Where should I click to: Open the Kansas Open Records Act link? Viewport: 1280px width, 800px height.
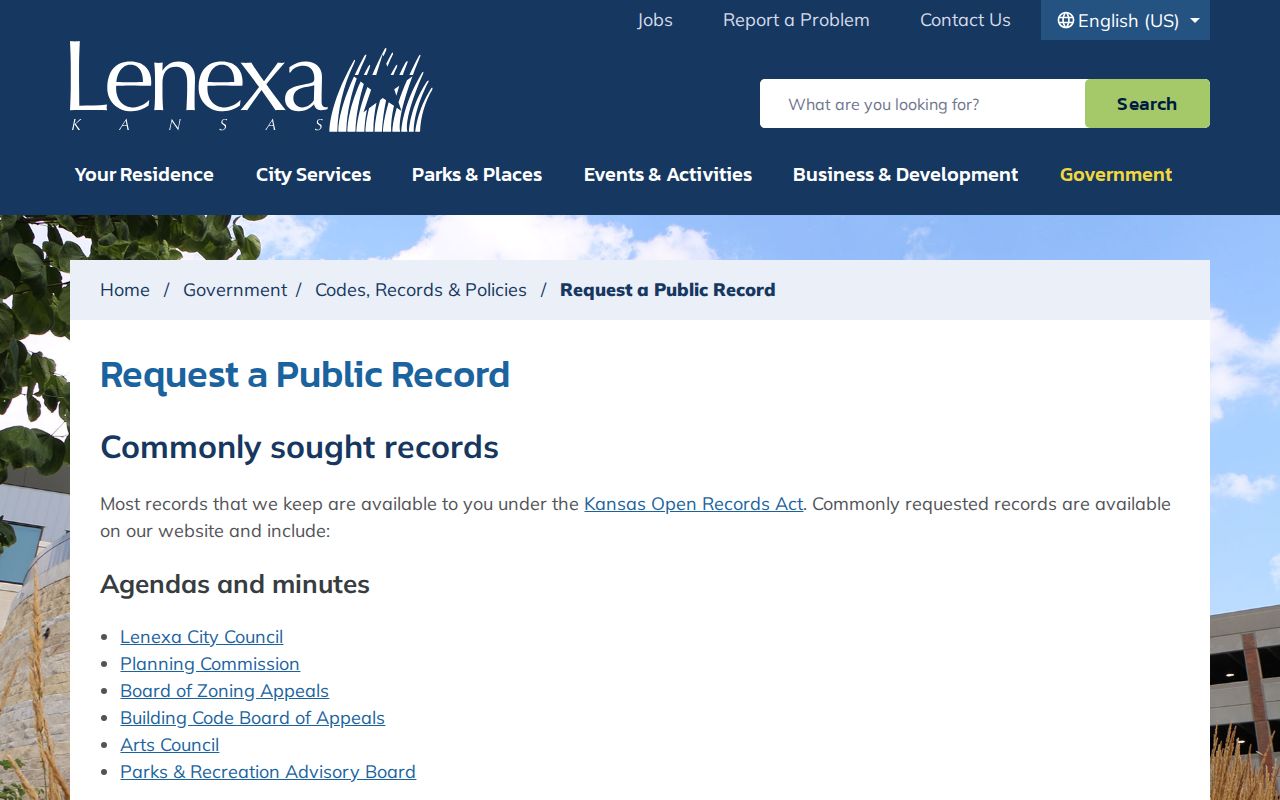coord(694,504)
